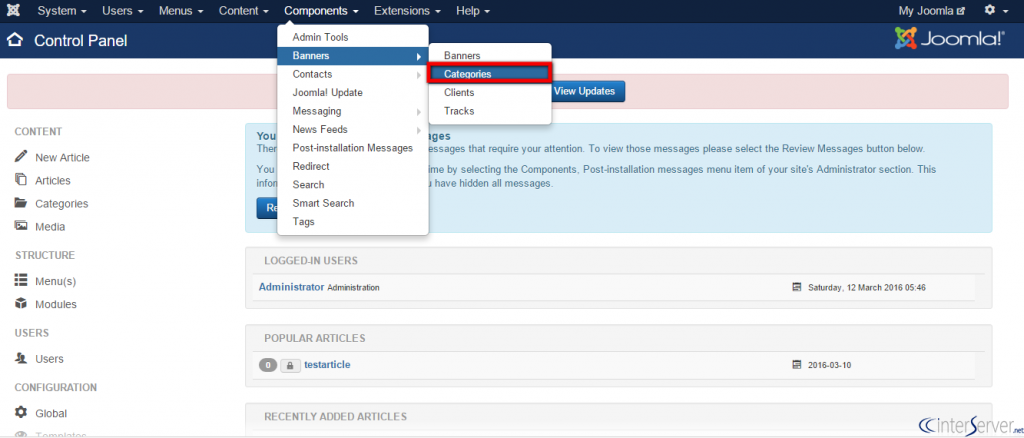Click the RECENTLY ADDED ARTICLES heading

[x=336, y=416]
